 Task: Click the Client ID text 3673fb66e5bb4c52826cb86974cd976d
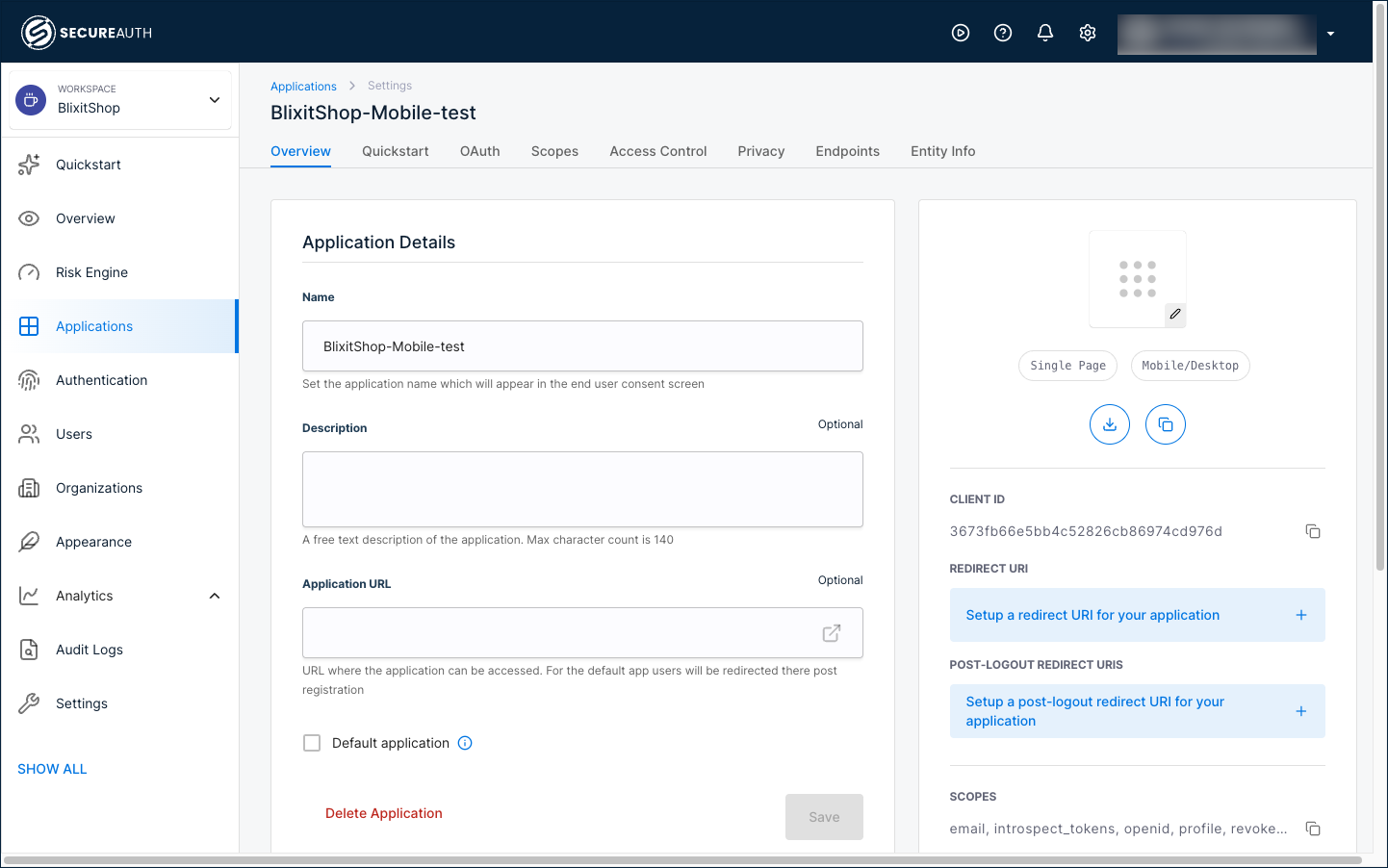coord(1086,531)
